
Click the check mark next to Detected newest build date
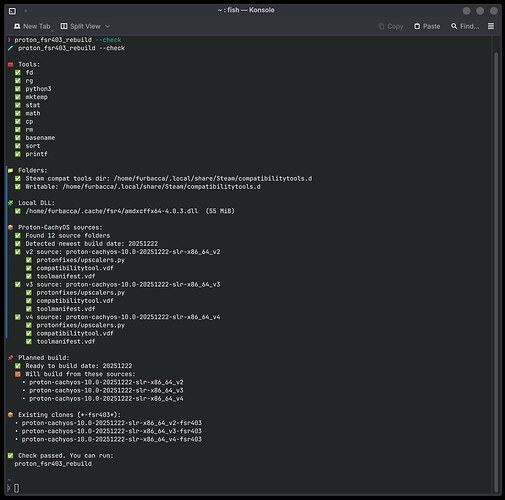18,244
